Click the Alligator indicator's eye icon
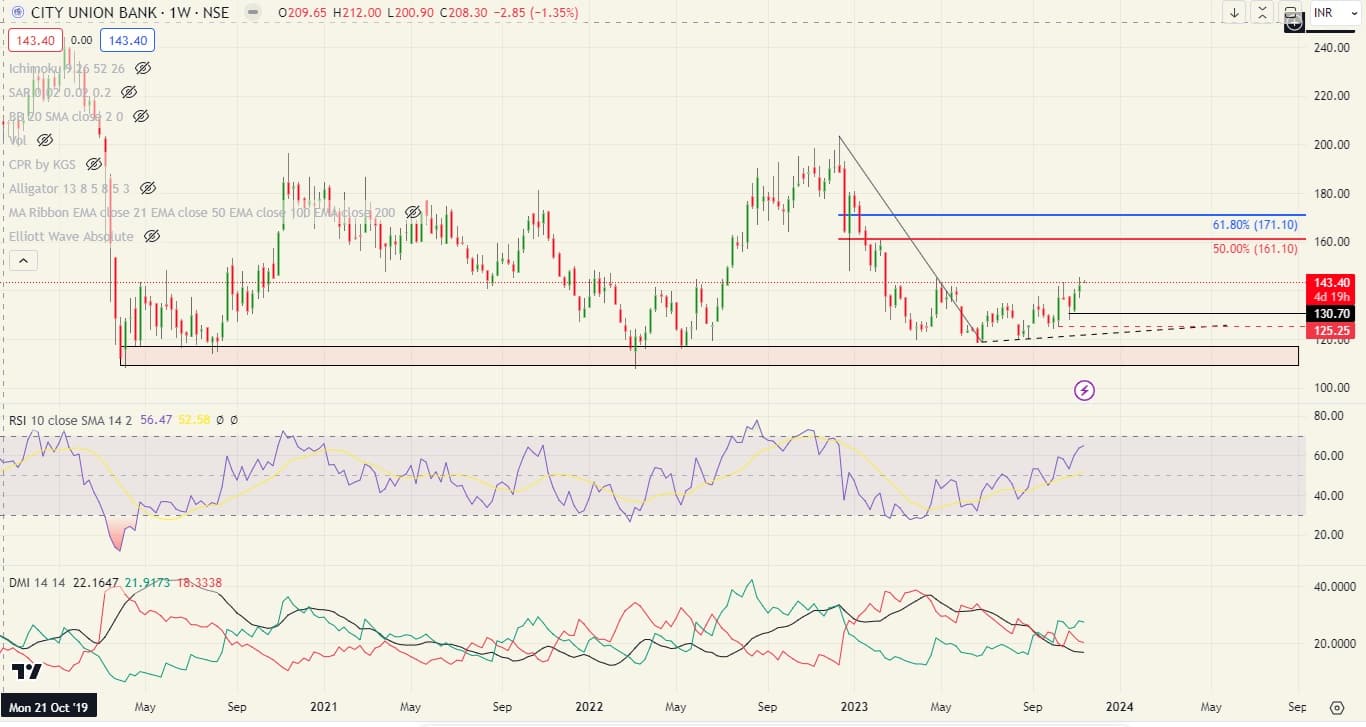Screen dimensions: 1366x727 tap(148, 188)
